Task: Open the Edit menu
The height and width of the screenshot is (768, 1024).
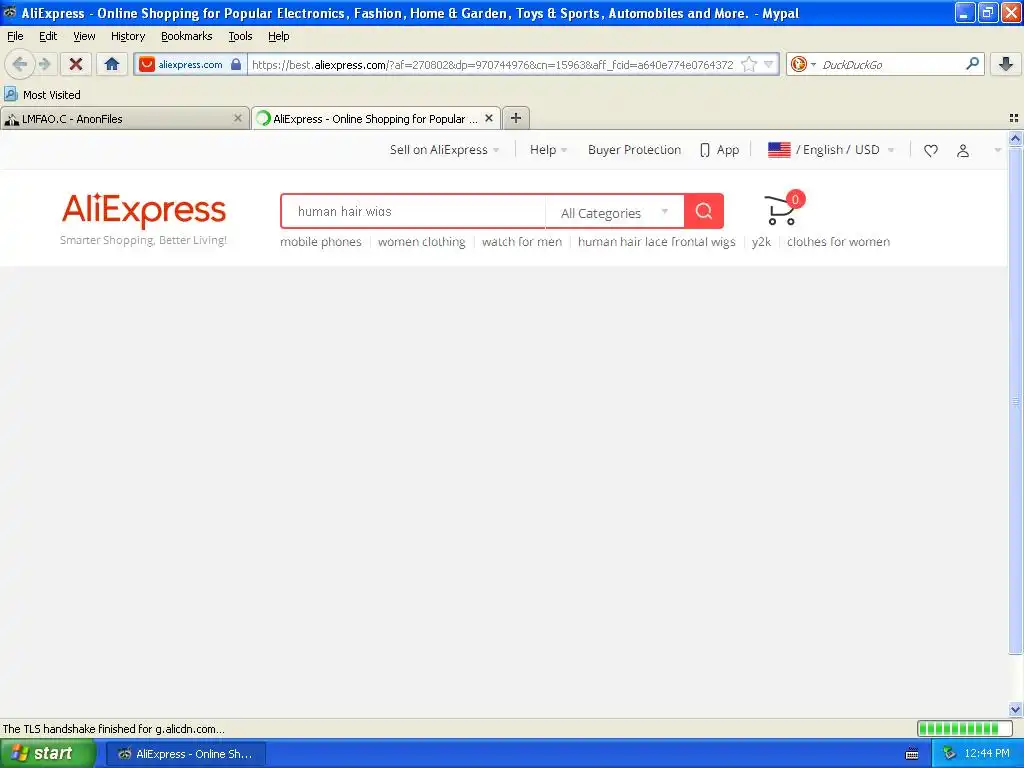Action: click(x=48, y=36)
